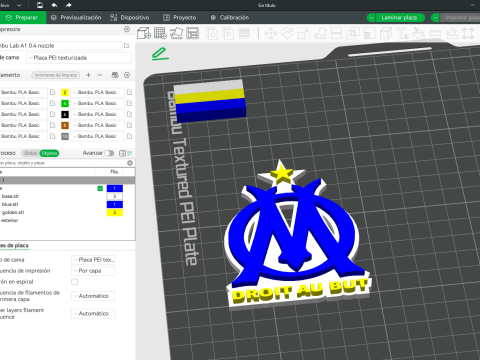The height and width of the screenshot is (360, 480).
Task: Select the Rotate tool icon
Action: (x=287, y=33)
